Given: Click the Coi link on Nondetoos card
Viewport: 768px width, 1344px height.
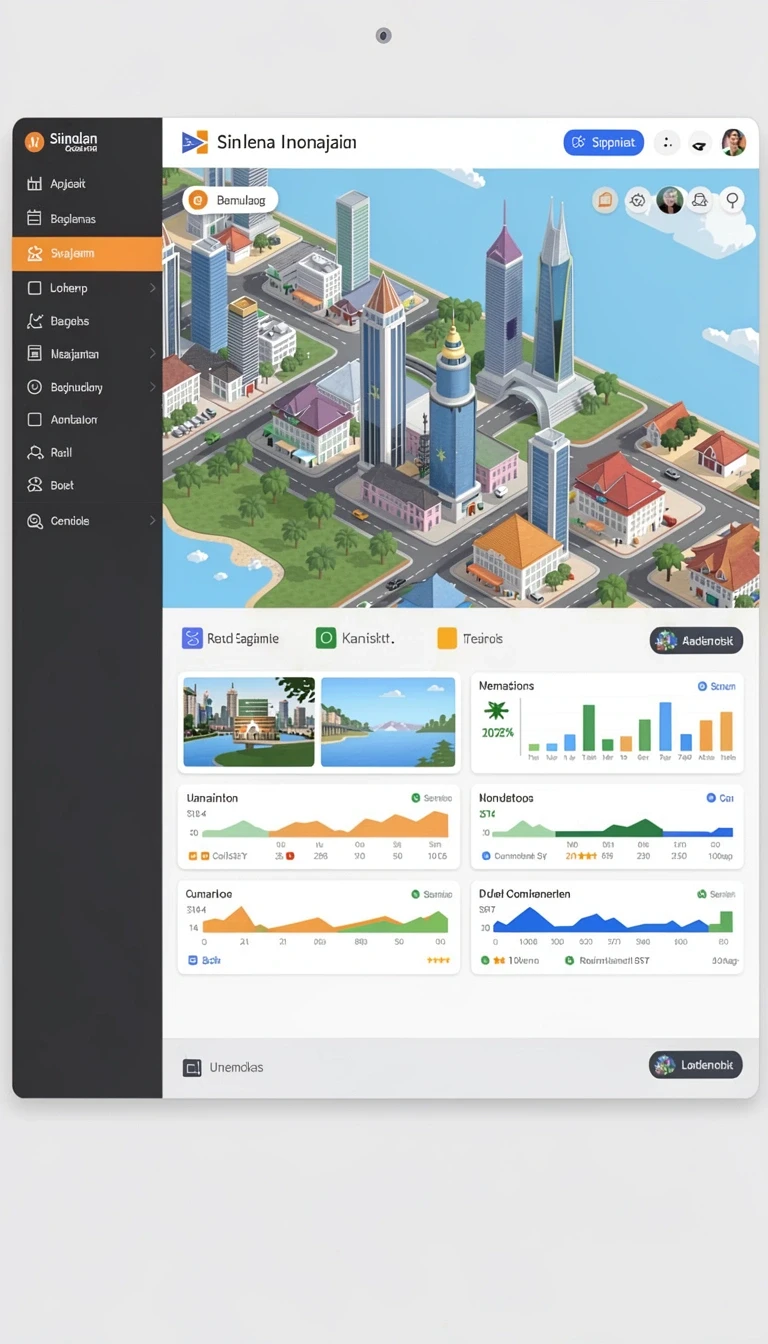Looking at the screenshot, I should click(720, 798).
